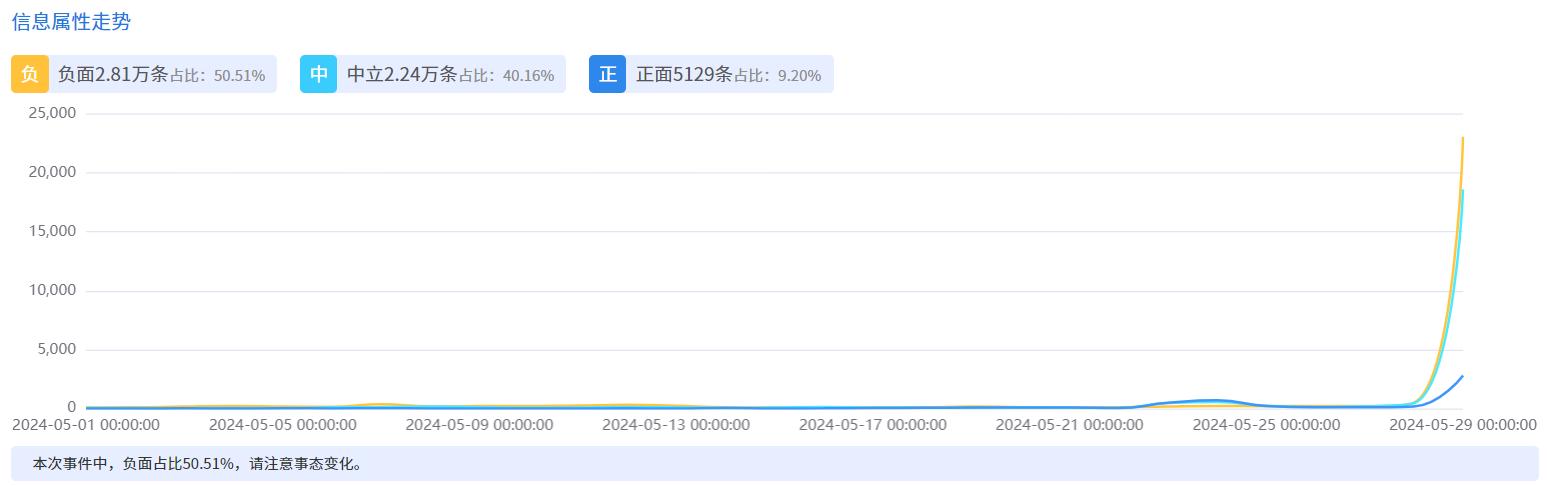Click the 占比：40.16% neutral ratio text

click(x=507, y=76)
